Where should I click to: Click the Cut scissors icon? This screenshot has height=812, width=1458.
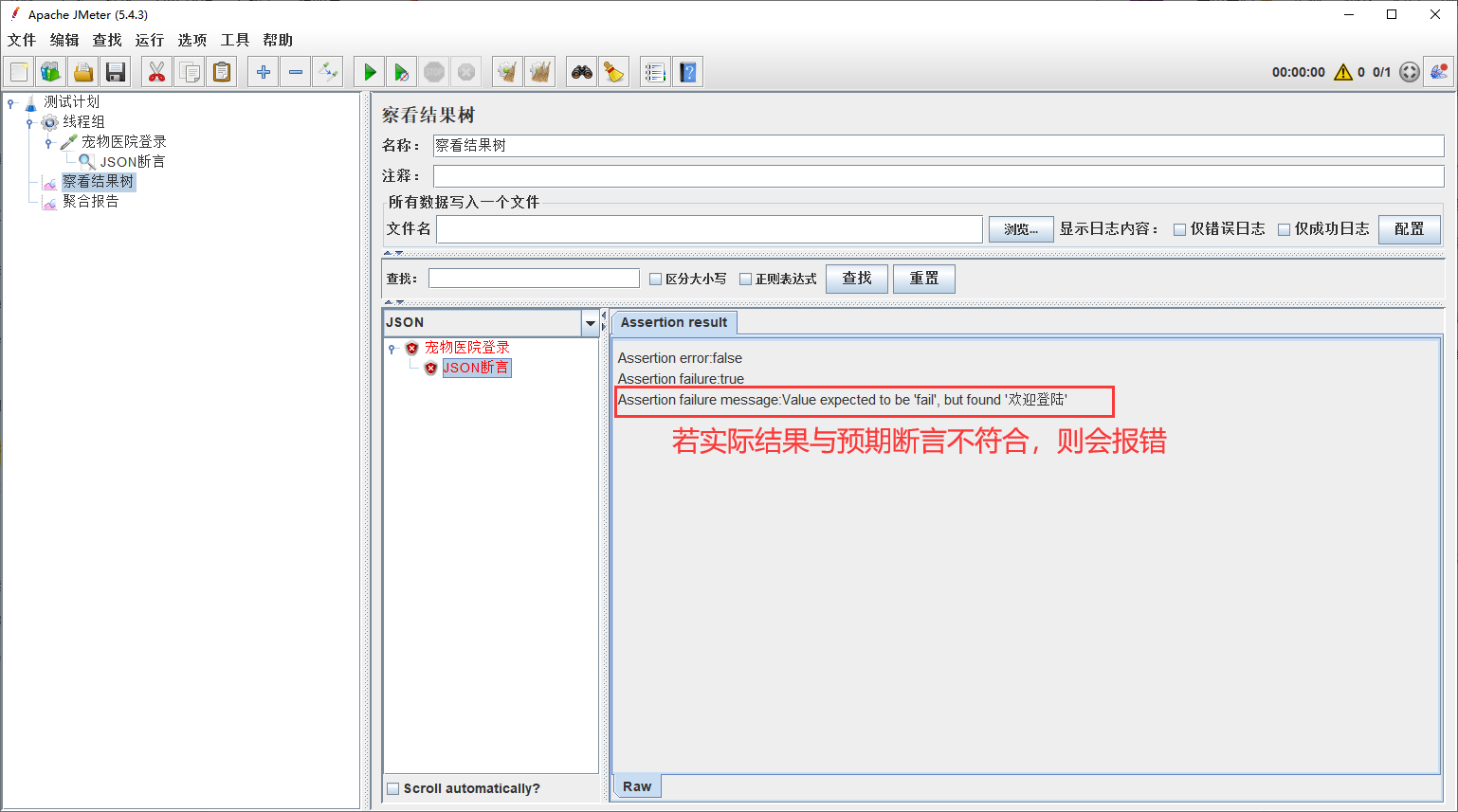156,72
